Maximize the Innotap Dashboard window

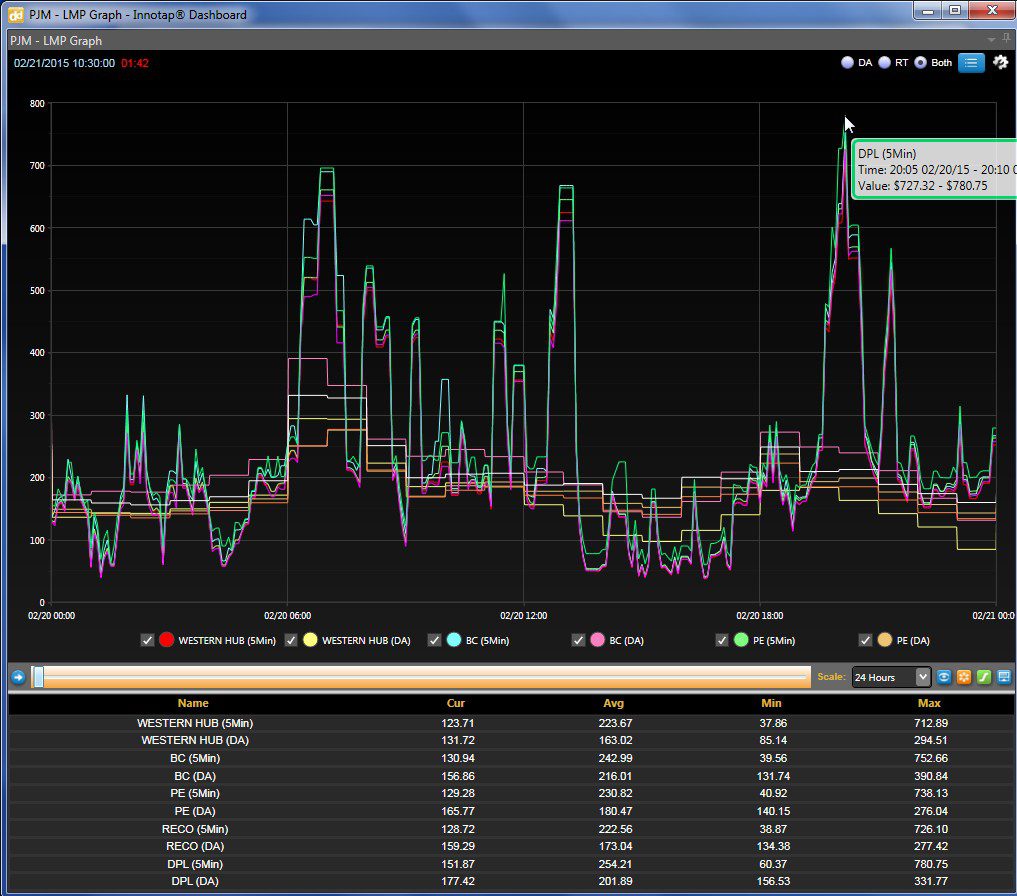(x=955, y=10)
